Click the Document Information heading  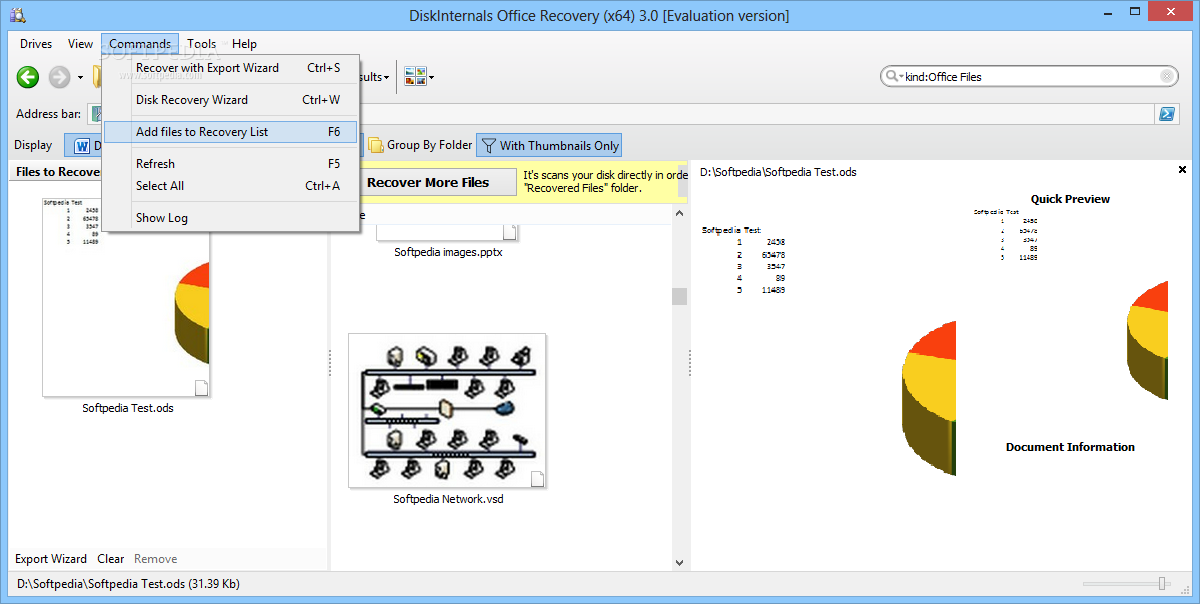point(1070,447)
